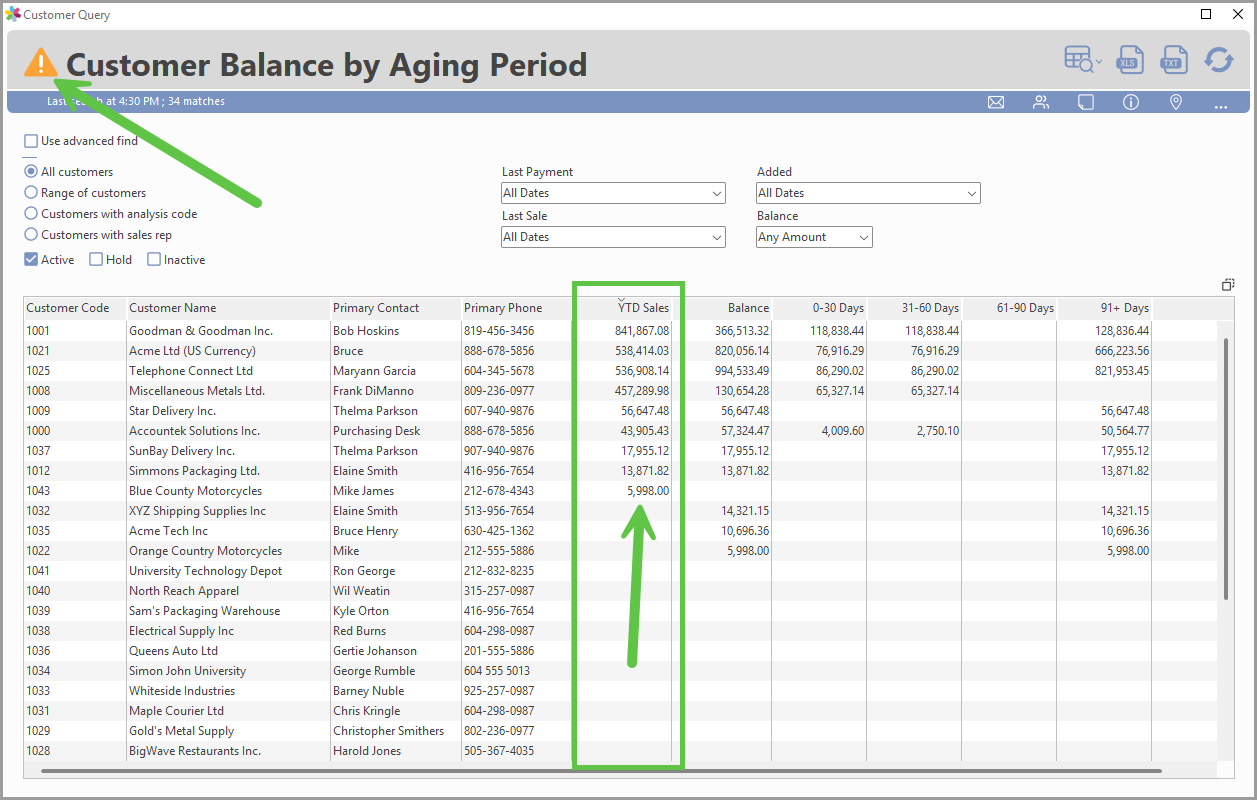
Task: Click the orange warning triangle icon
Action: coord(41,63)
